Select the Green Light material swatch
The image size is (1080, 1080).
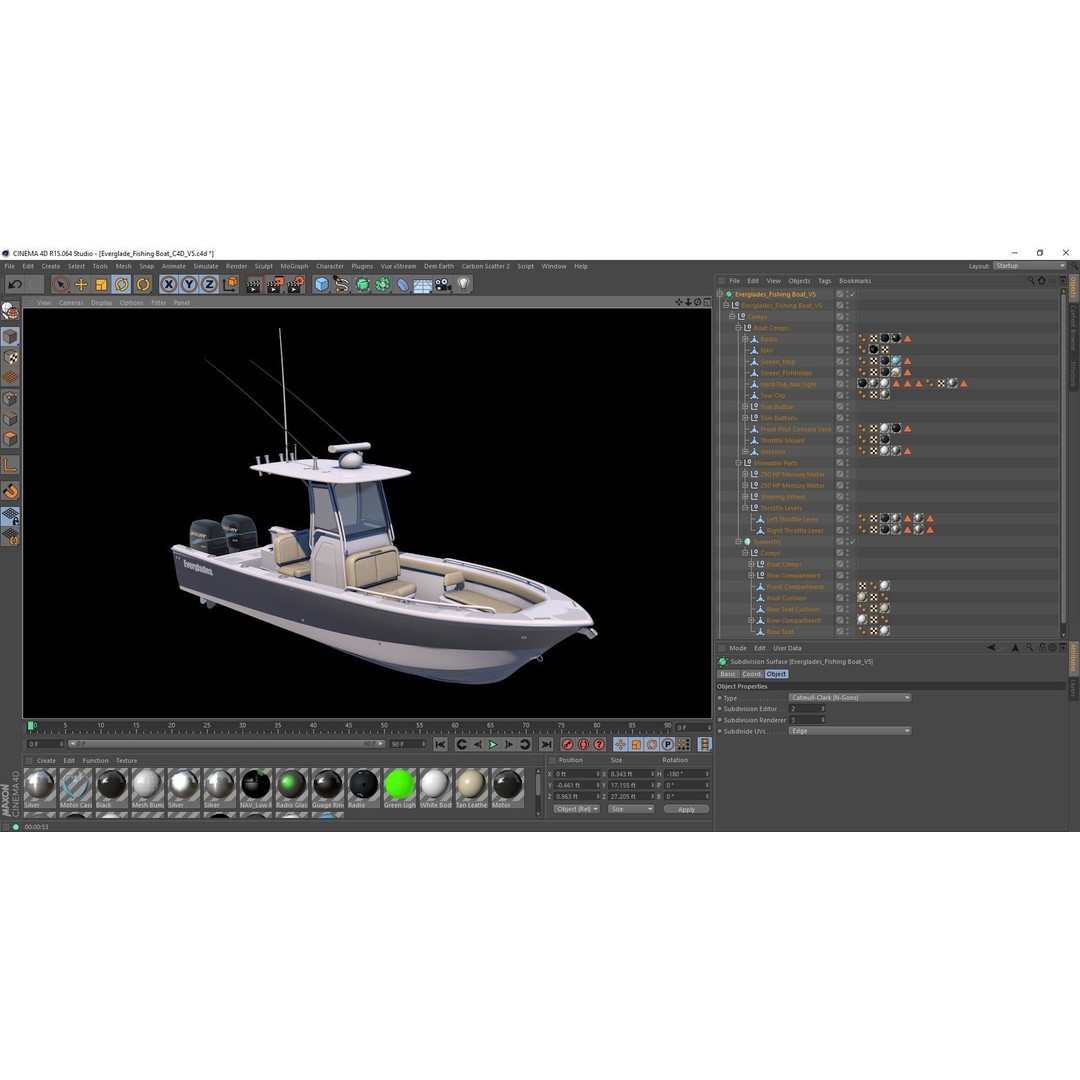(399, 789)
